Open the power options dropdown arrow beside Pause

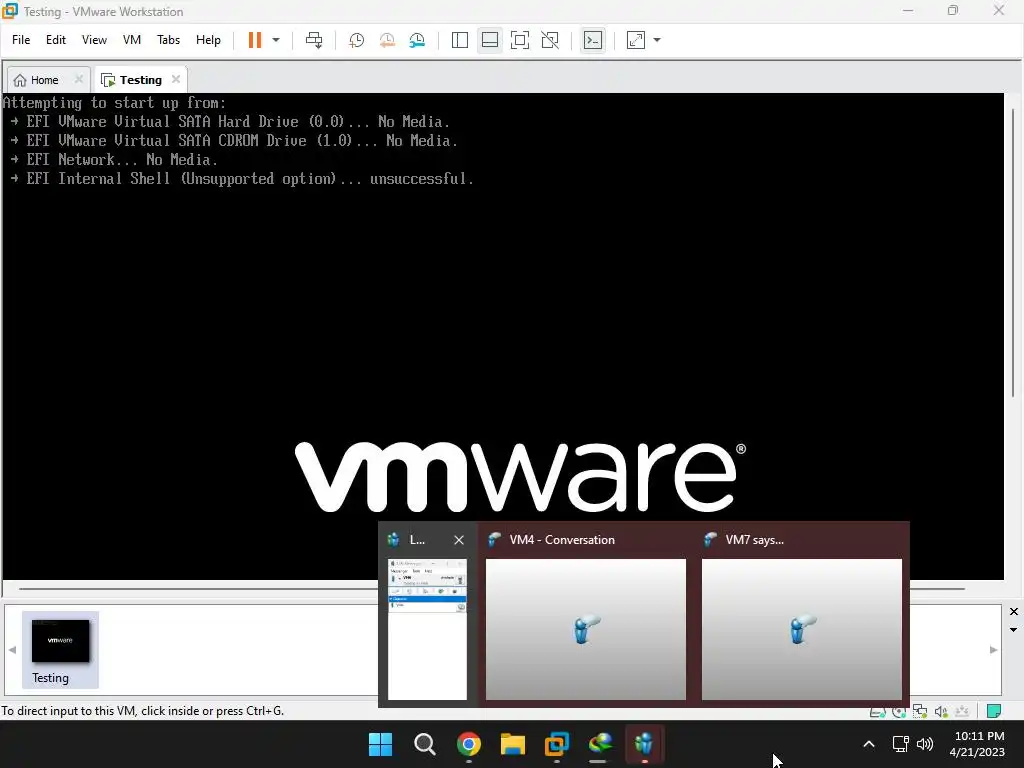pos(276,40)
